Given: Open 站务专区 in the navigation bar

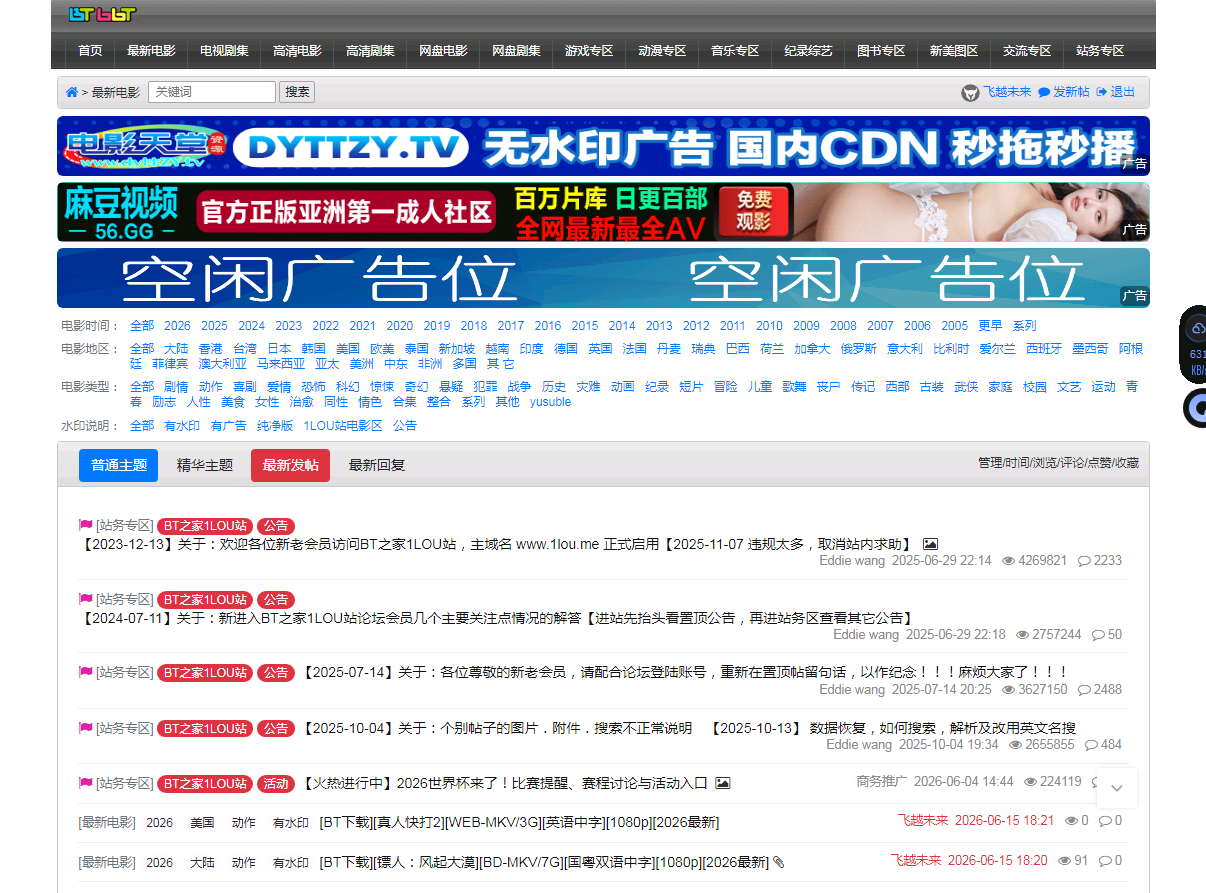Looking at the screenshot, I should [x=1100, y=51].
